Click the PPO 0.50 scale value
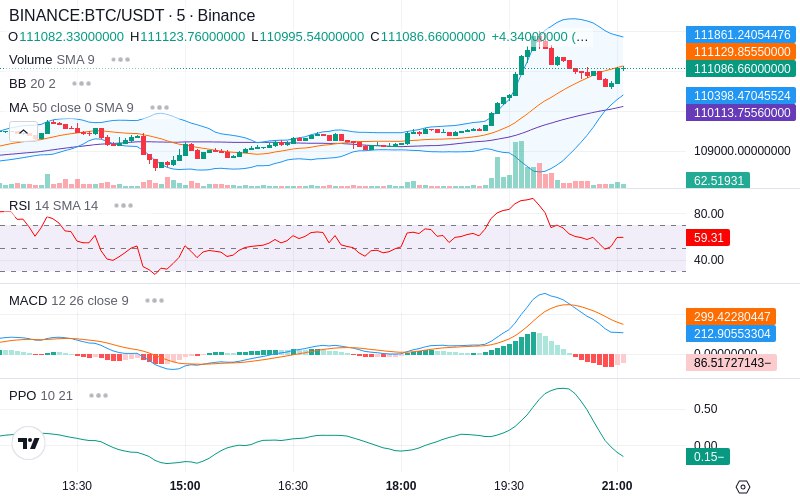The image size is (800, 500). click(706, 409)
